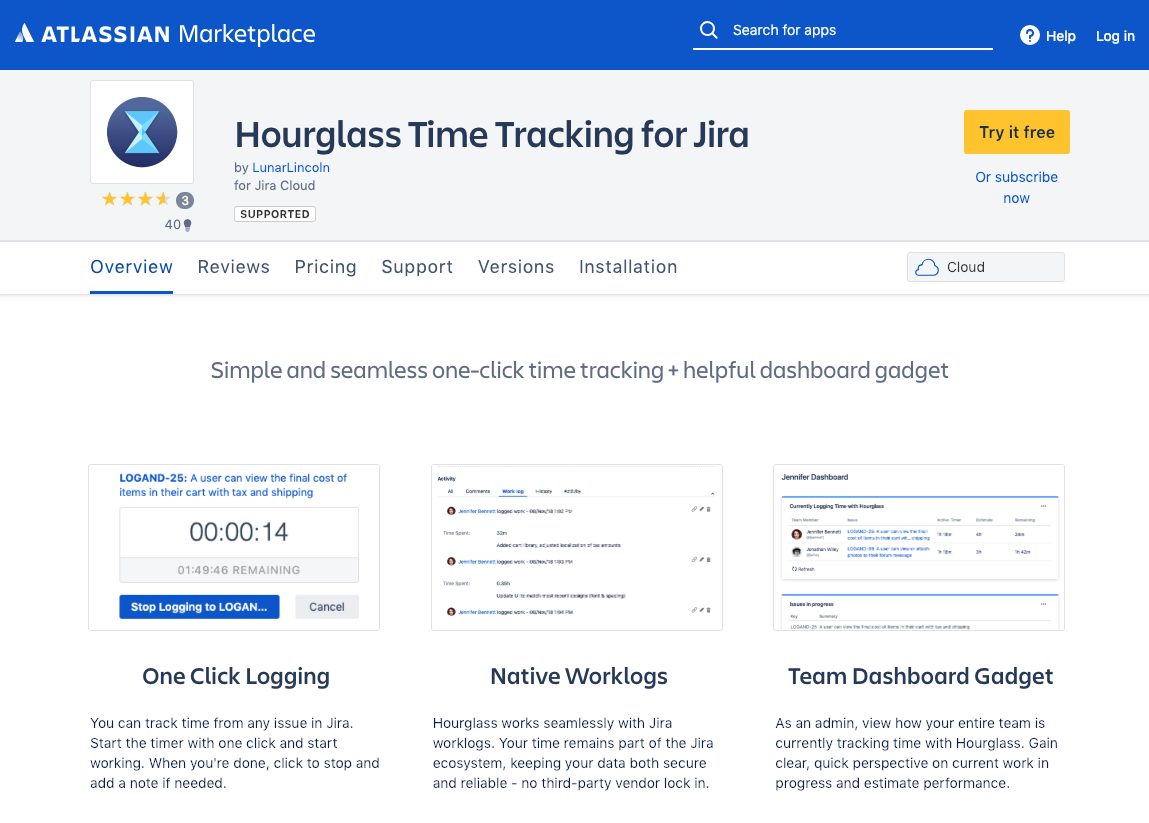Open the Installation tab
The height and width of the screenshot is (823, 1149).
tap(628, 267)
